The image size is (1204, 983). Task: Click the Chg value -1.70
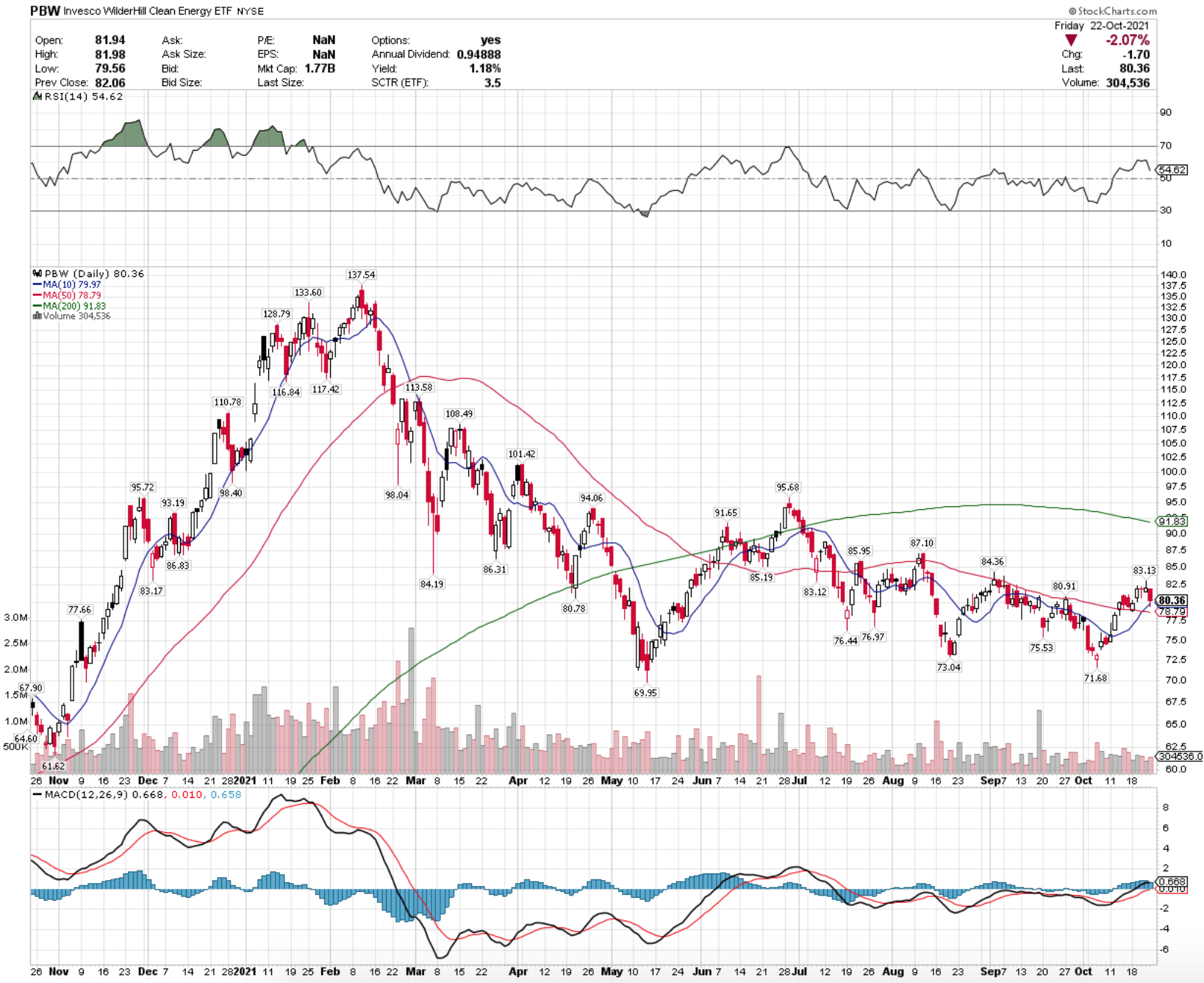1136,54
